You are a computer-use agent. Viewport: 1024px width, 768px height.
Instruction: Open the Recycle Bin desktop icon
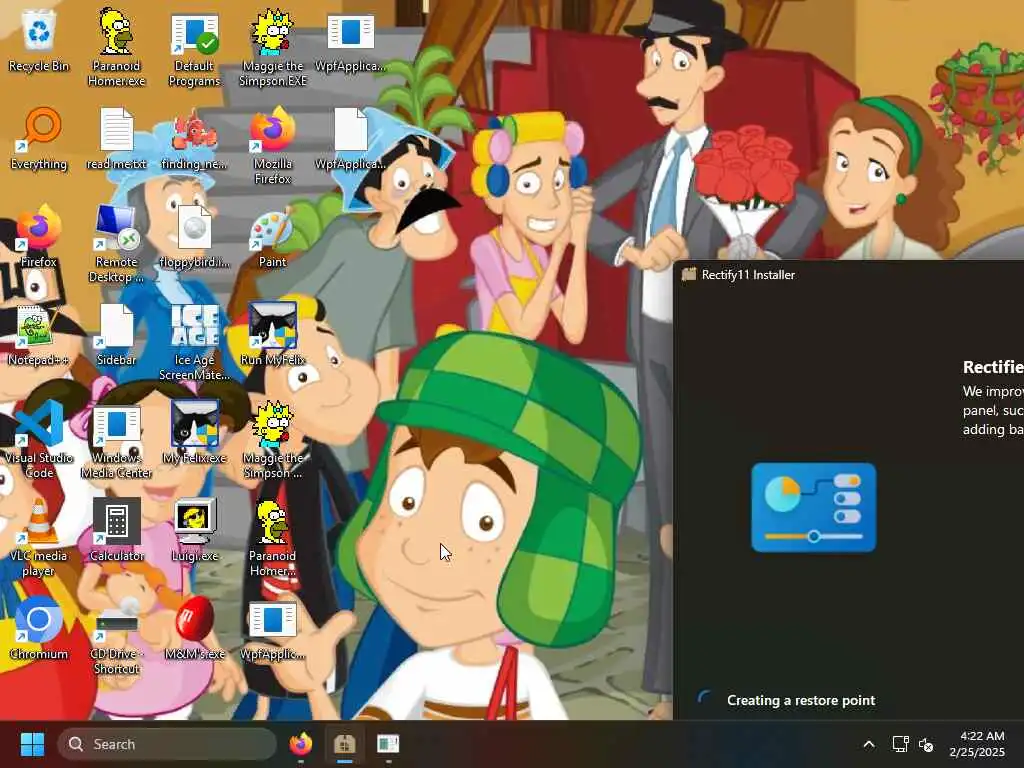click(39, 40)
